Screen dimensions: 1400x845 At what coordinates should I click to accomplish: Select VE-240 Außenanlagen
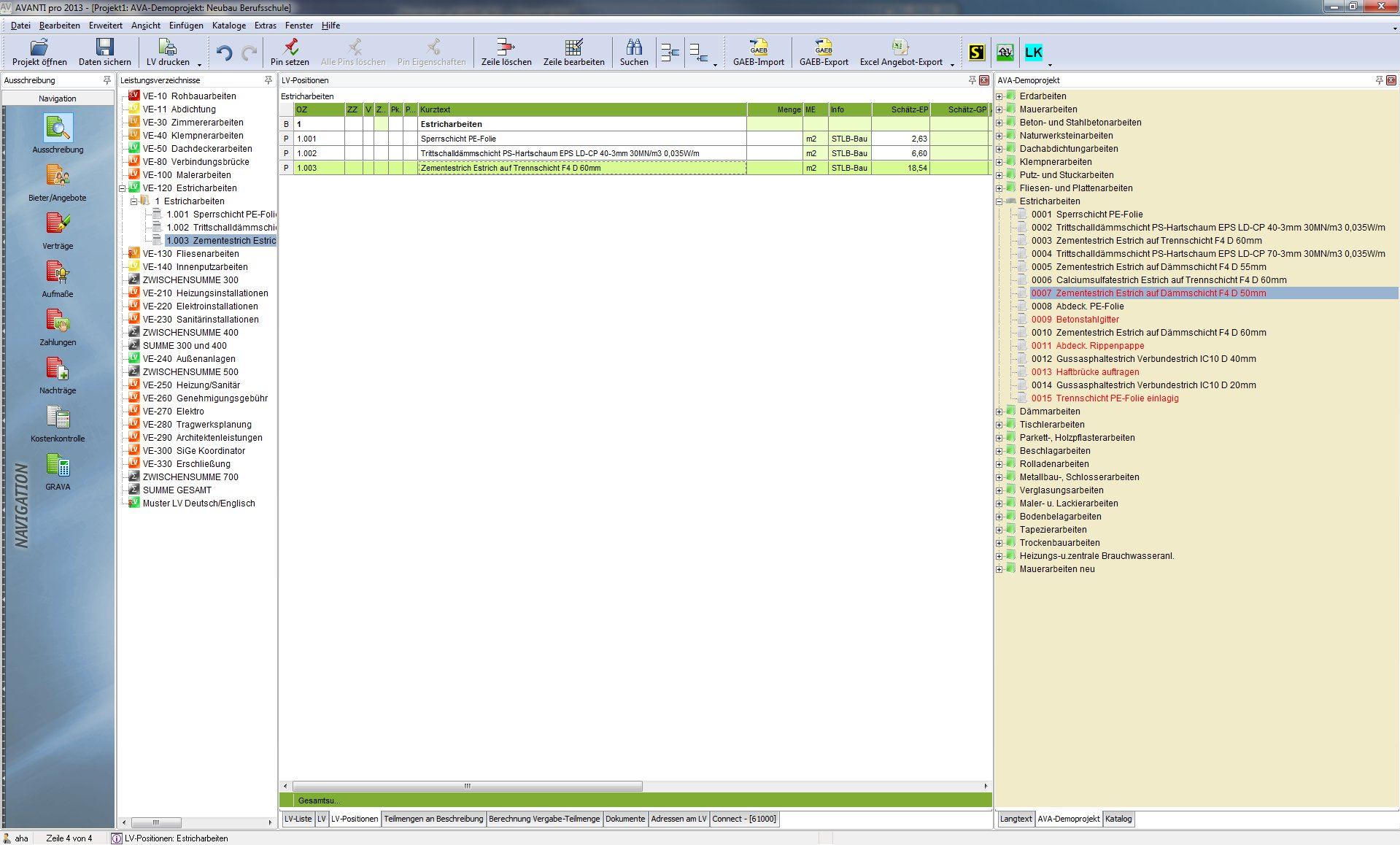point(189,359)
